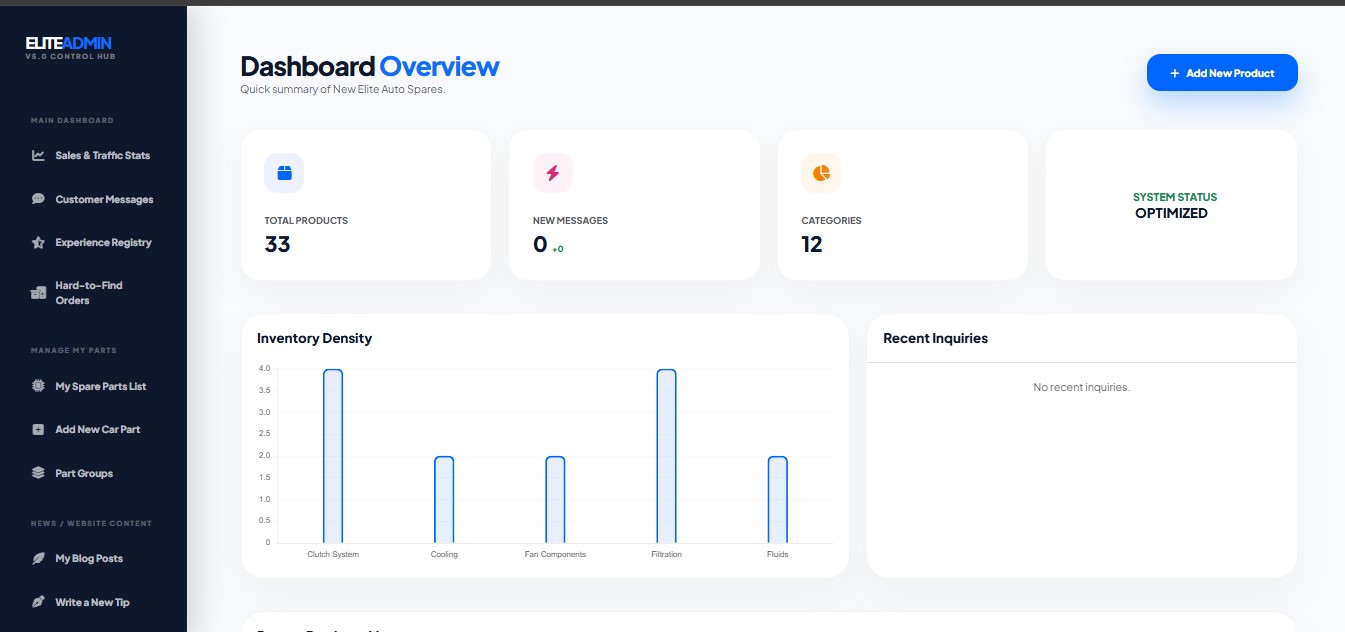Select the Clutch System bar in chart
Viewport: 1345px width, 632px height.
[333, 456]
